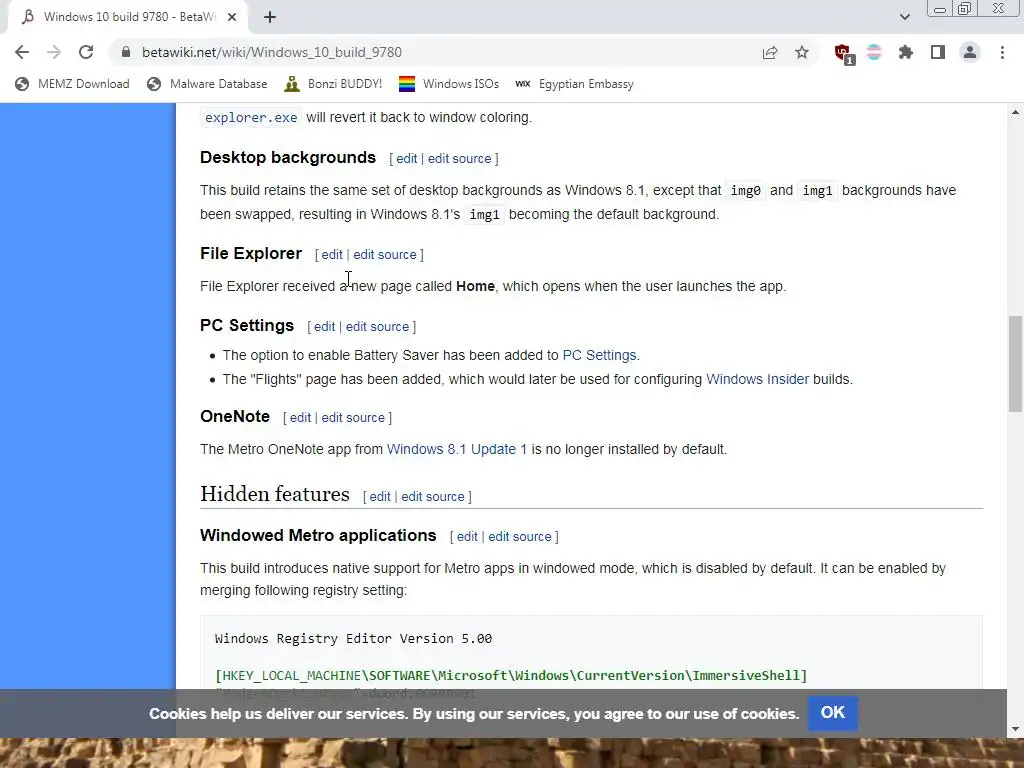
Task: Edit source of Windowed Metro applications
Action: pos(520,537)
